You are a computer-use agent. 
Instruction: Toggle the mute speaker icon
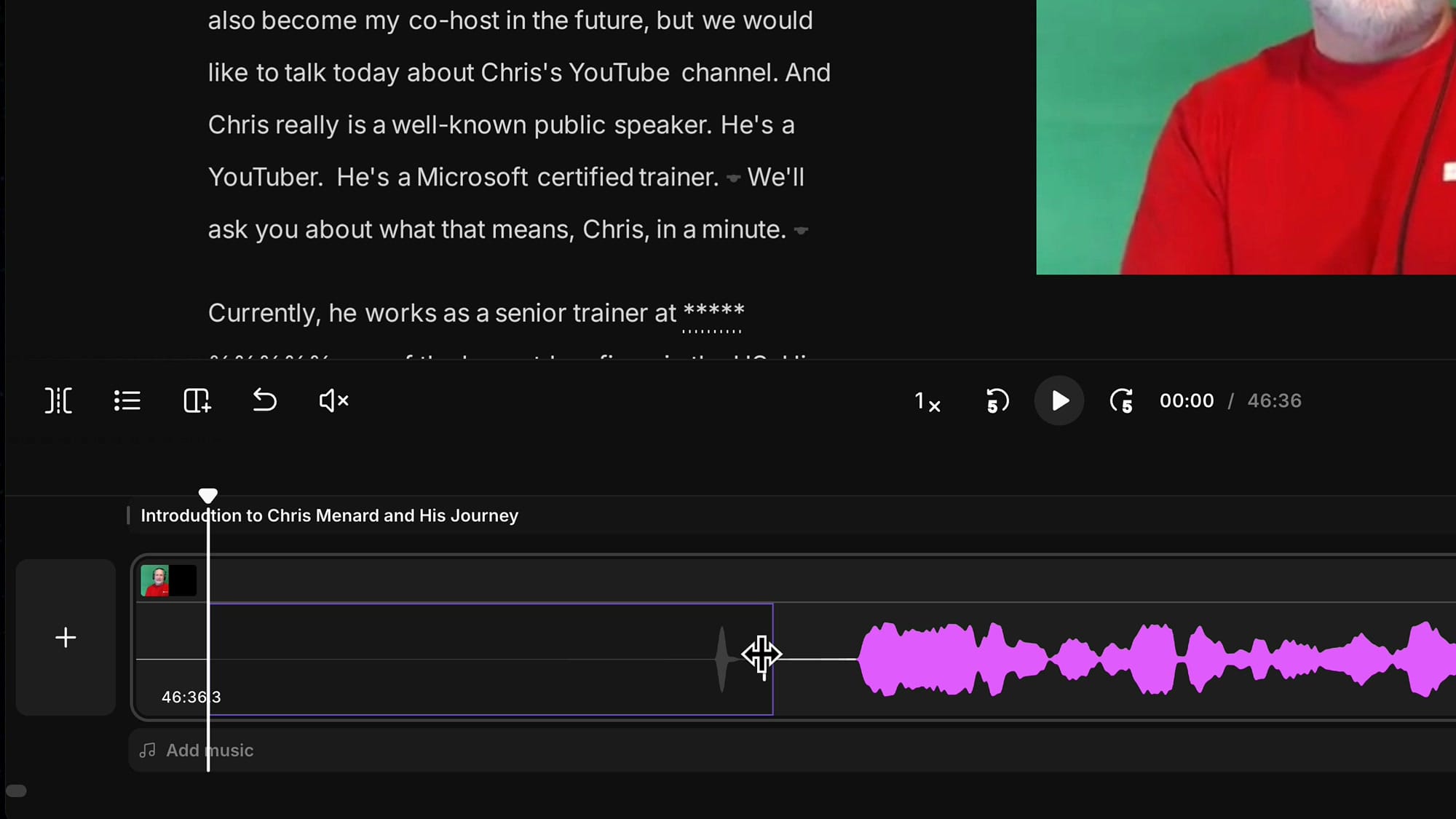[x=334, y=400]
